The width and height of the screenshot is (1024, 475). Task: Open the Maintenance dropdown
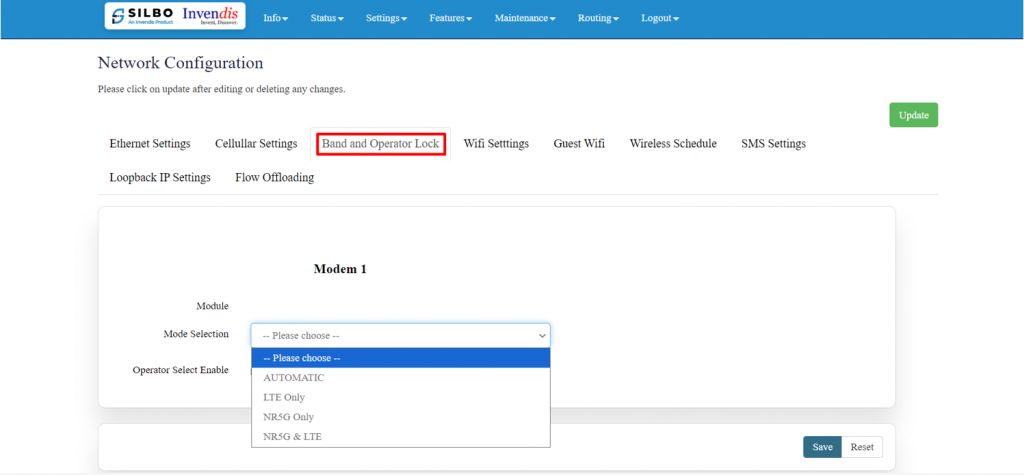[x=524, y=19]
